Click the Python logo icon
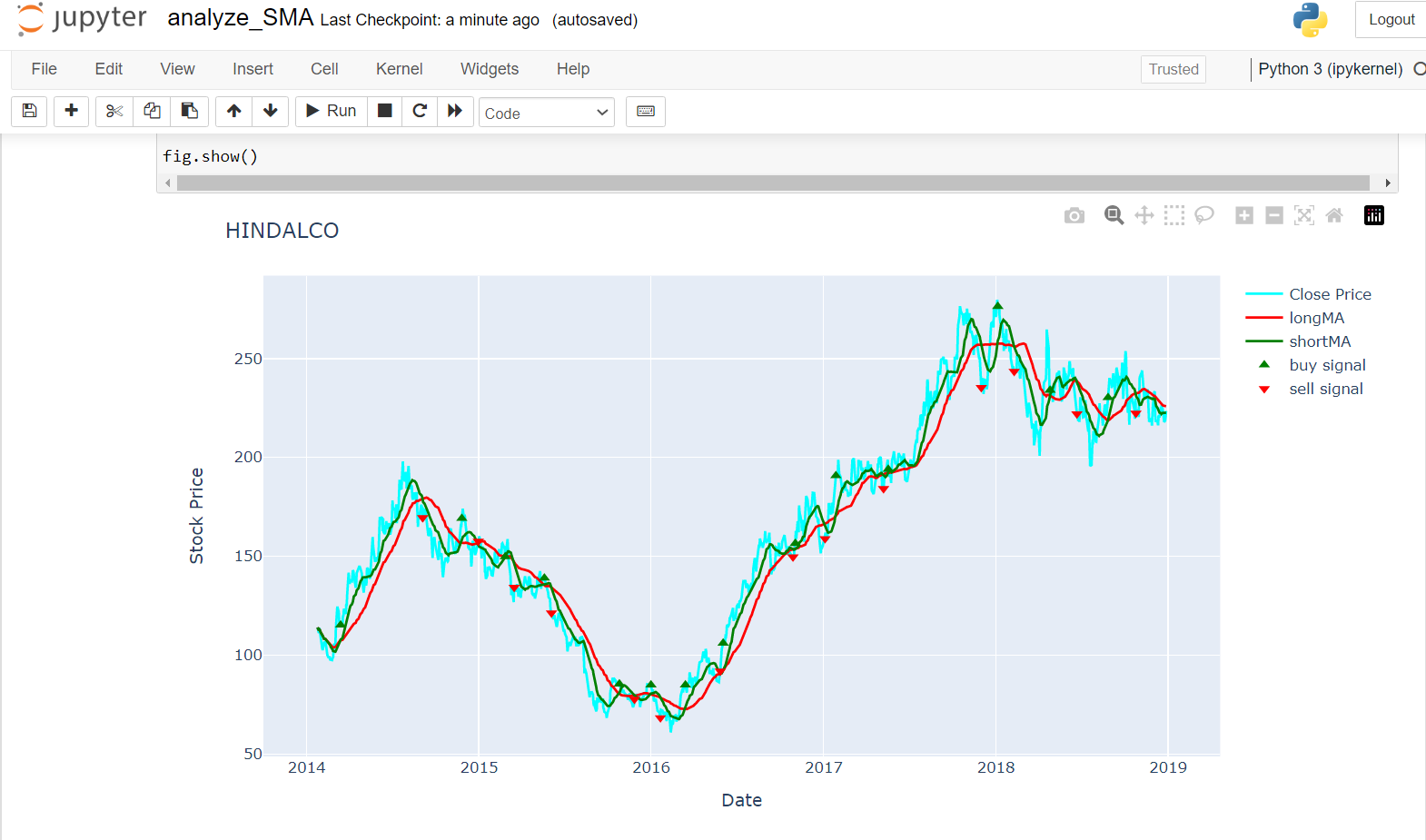Viewport: 1426px width, 840px height. coord(1310,20)
